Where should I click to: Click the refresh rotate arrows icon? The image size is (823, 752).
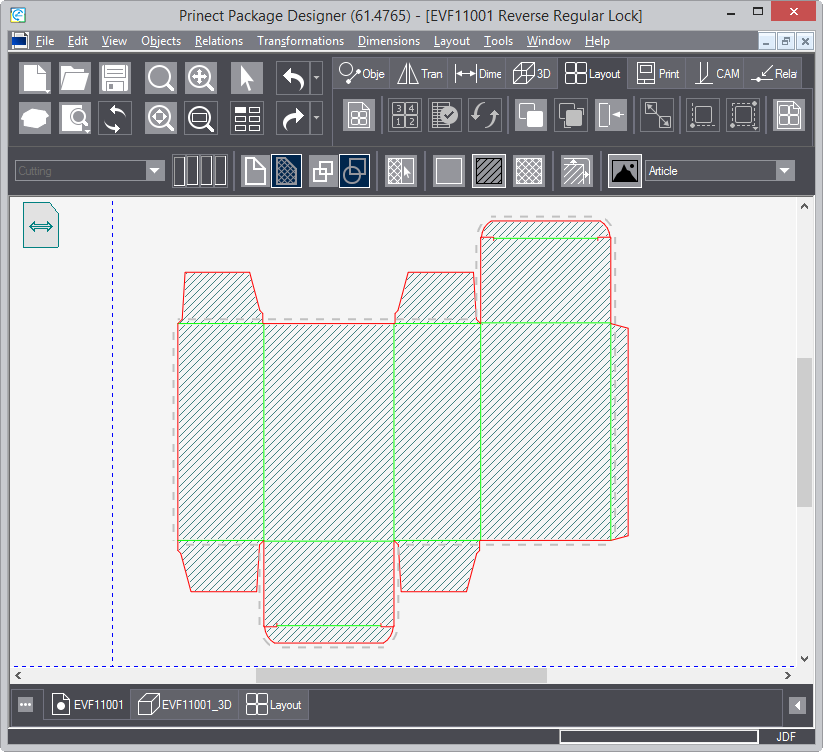116,118
